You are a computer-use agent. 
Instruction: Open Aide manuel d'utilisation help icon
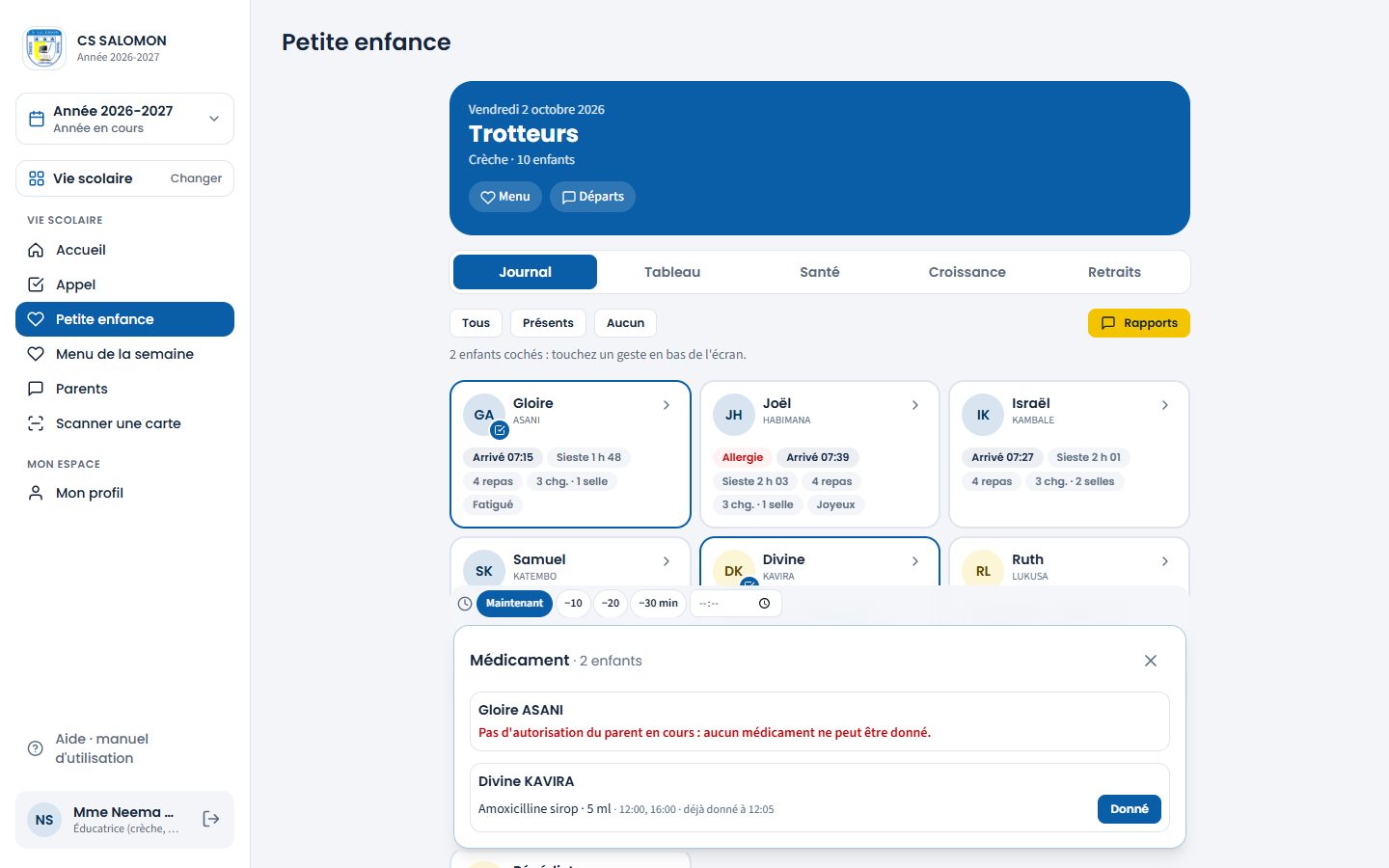36,748
